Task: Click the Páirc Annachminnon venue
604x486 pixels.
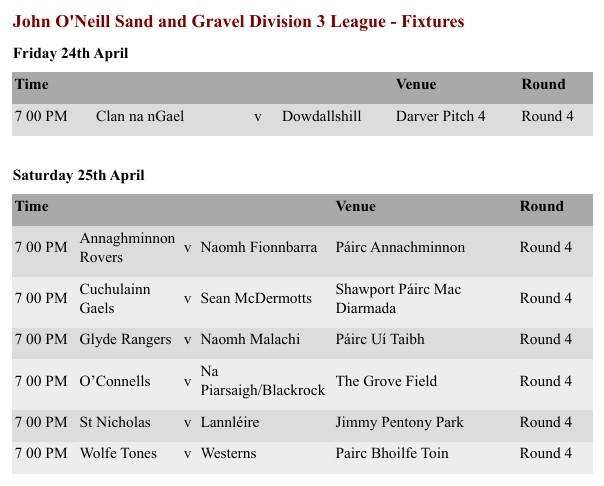Action: pos(400,248)
